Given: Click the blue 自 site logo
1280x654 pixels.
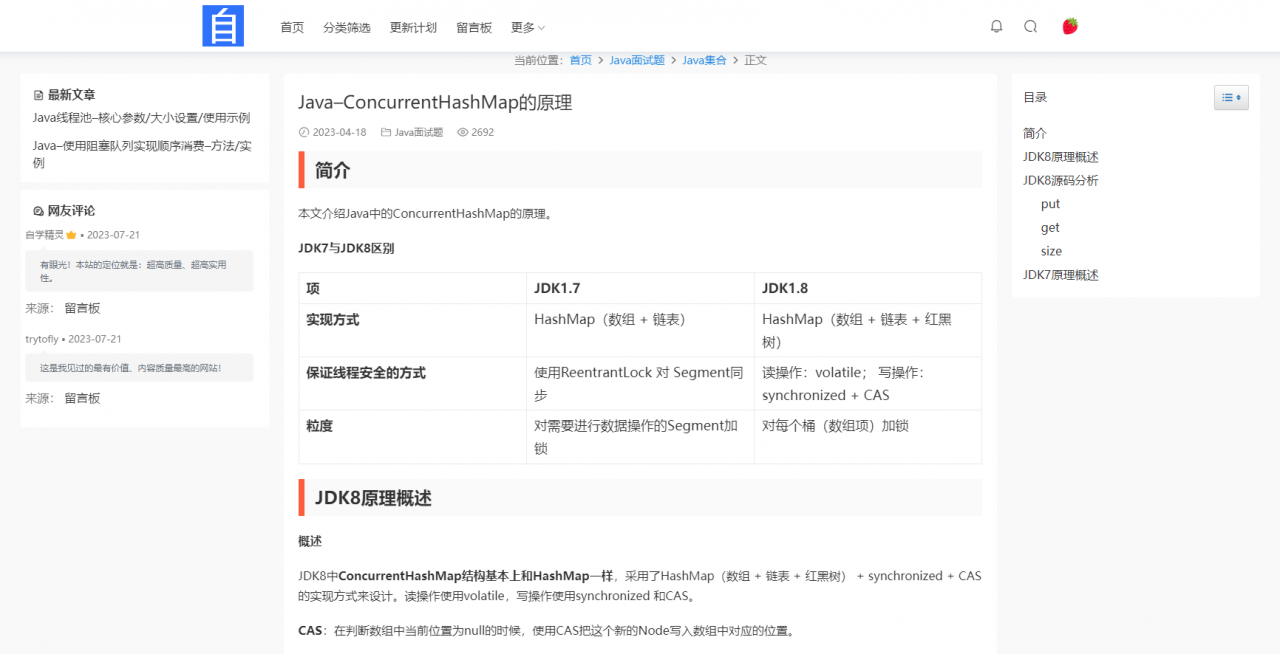Looking at the screenshot, I should 223,26.
